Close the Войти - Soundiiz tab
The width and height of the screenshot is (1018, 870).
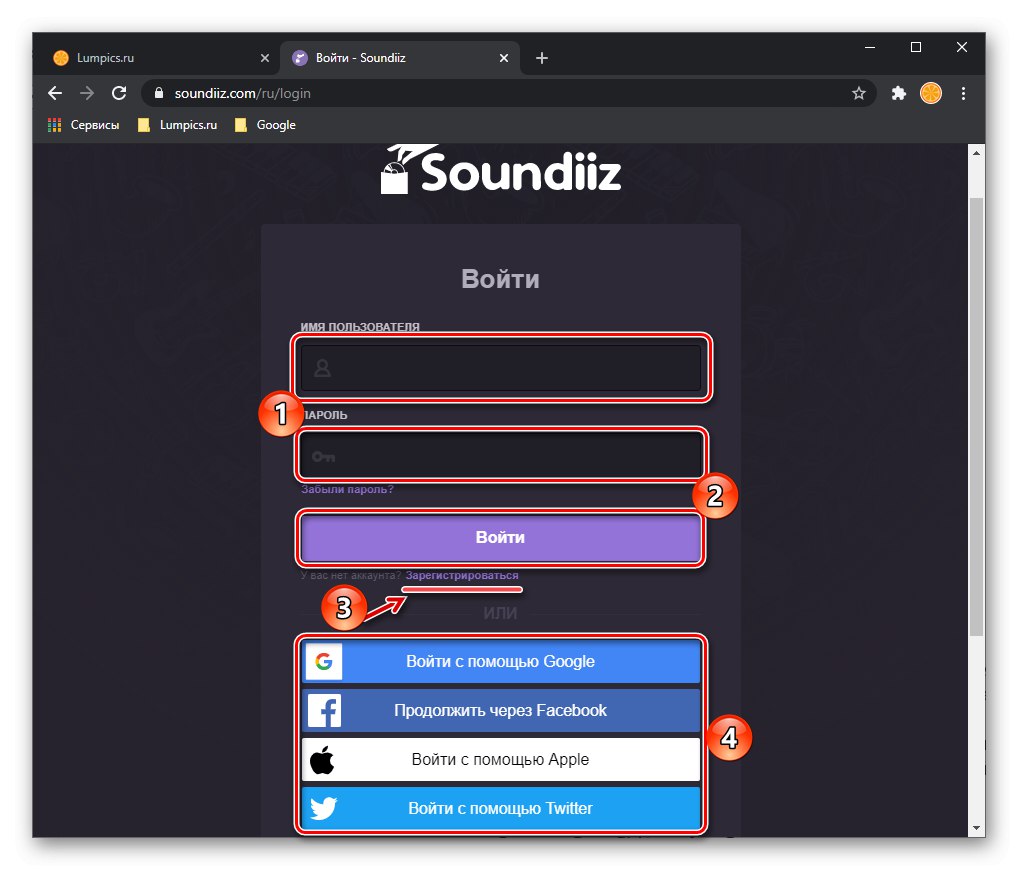(x=504, y=58)
